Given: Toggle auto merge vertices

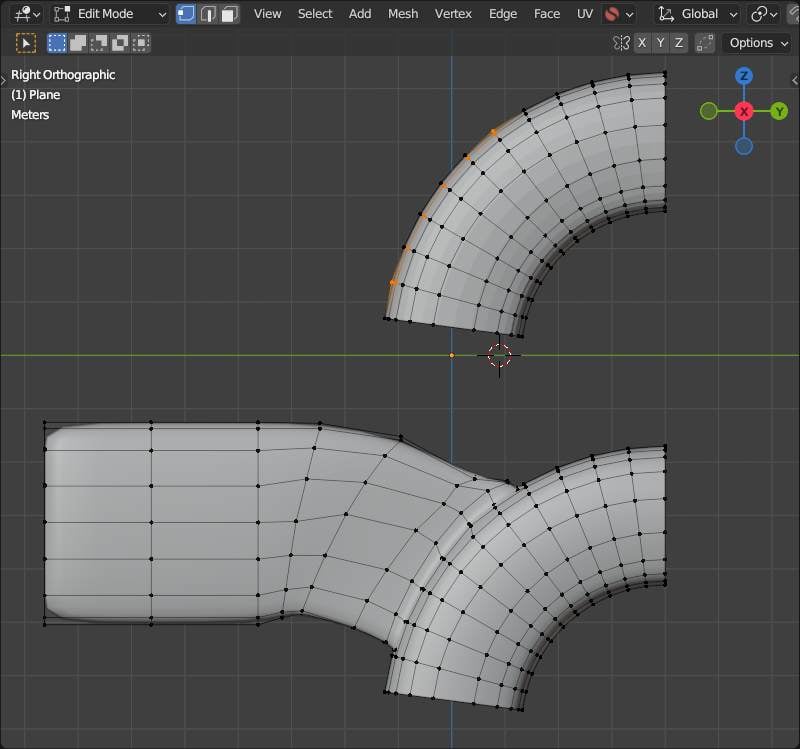Looking at the screenshot, I should [706, 43].
